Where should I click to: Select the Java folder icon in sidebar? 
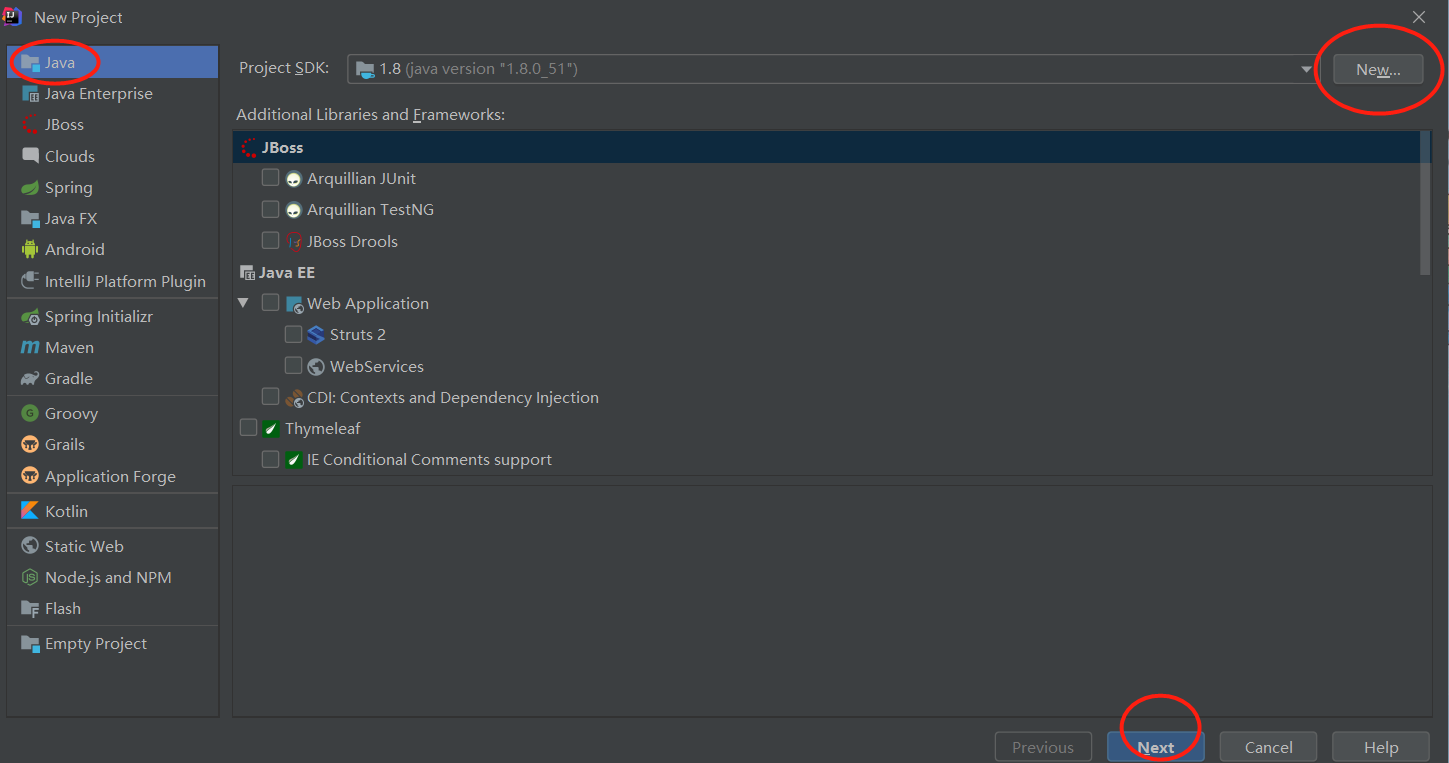(x=30, y=62)
